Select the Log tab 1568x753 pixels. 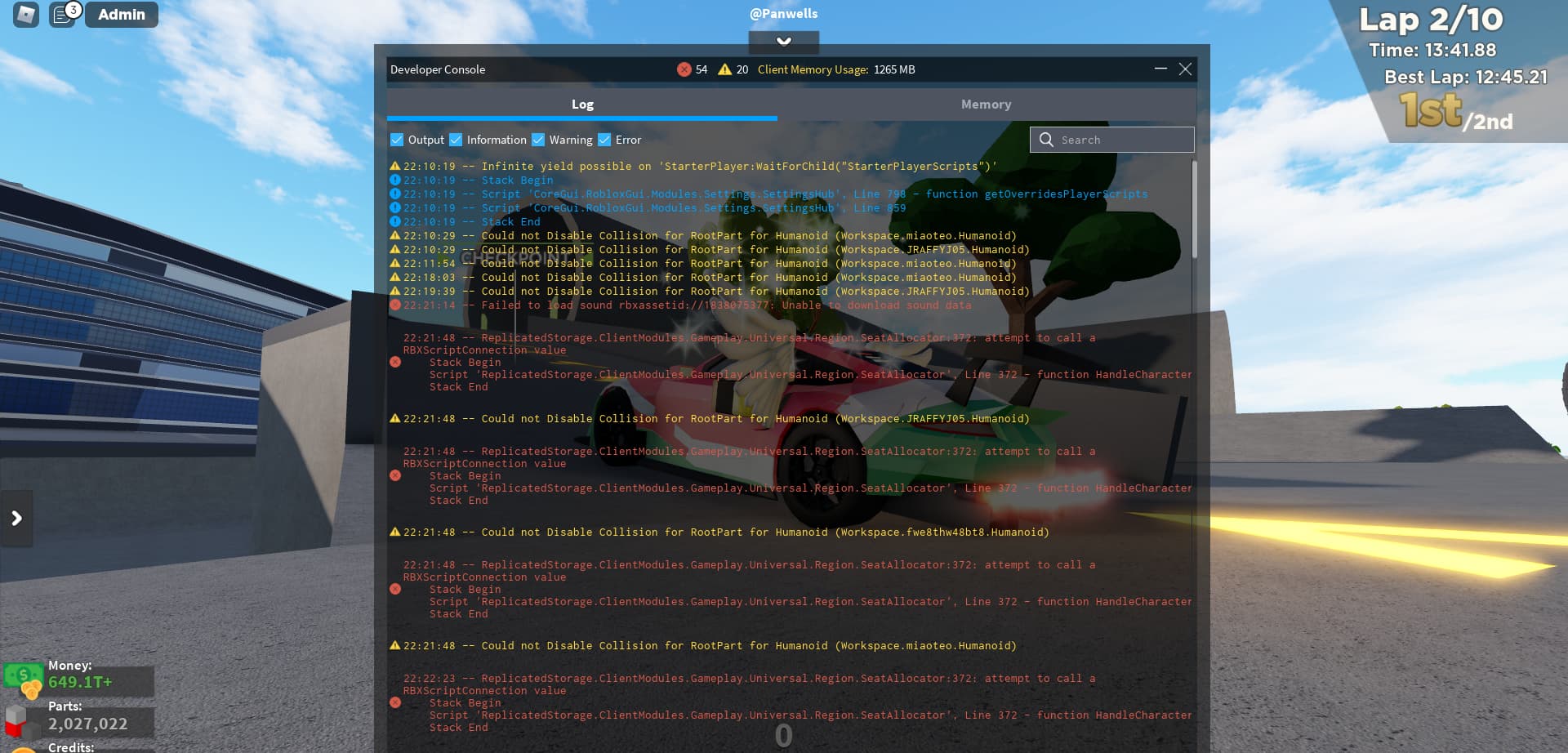[582, 105]
